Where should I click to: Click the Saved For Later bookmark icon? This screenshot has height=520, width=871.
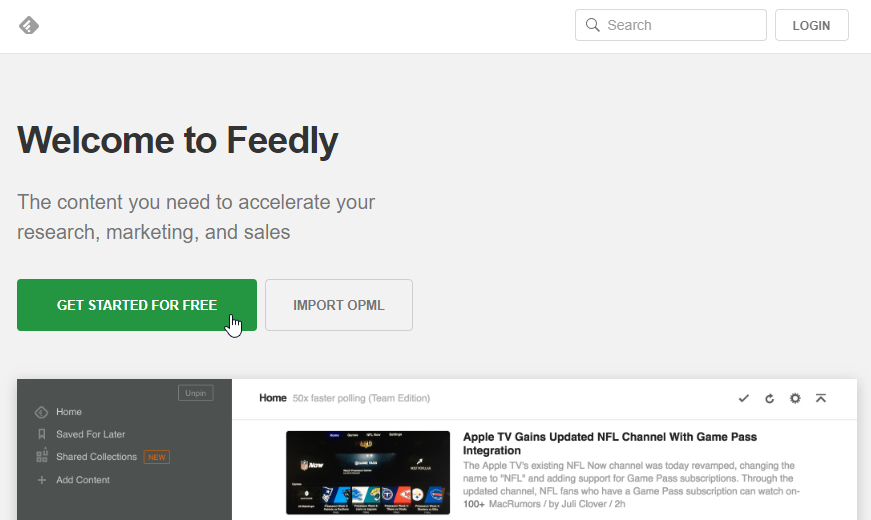click(42, 434)
